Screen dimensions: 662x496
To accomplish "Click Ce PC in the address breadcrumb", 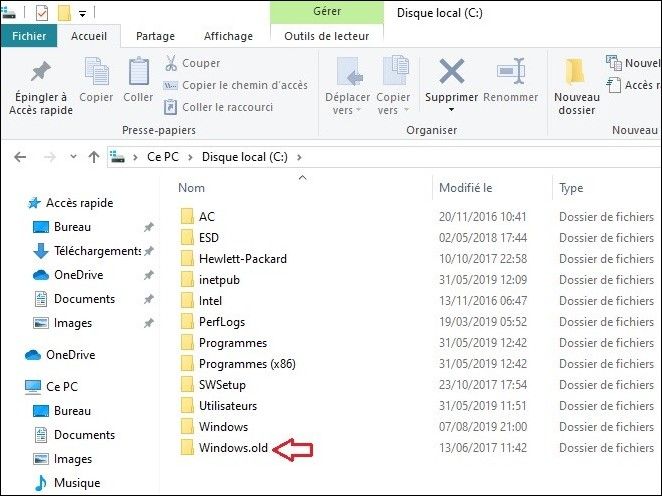I will point(163,157).
